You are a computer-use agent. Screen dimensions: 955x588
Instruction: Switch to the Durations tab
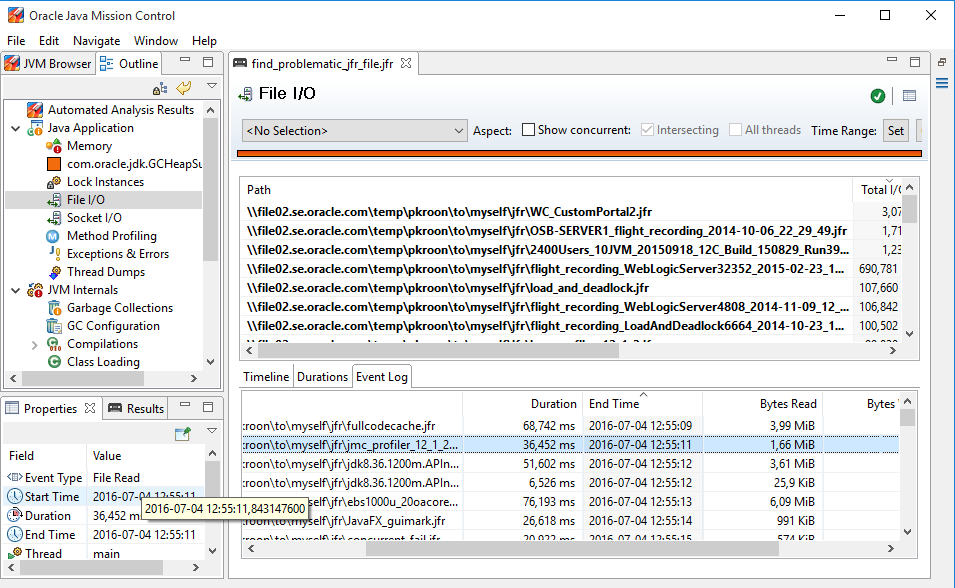322,377
